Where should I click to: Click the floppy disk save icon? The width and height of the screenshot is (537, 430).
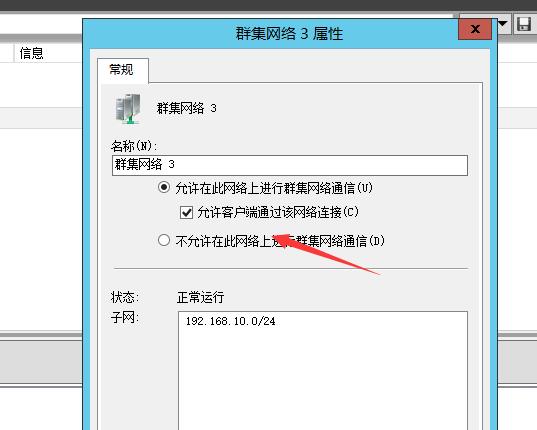coord(524,24)
